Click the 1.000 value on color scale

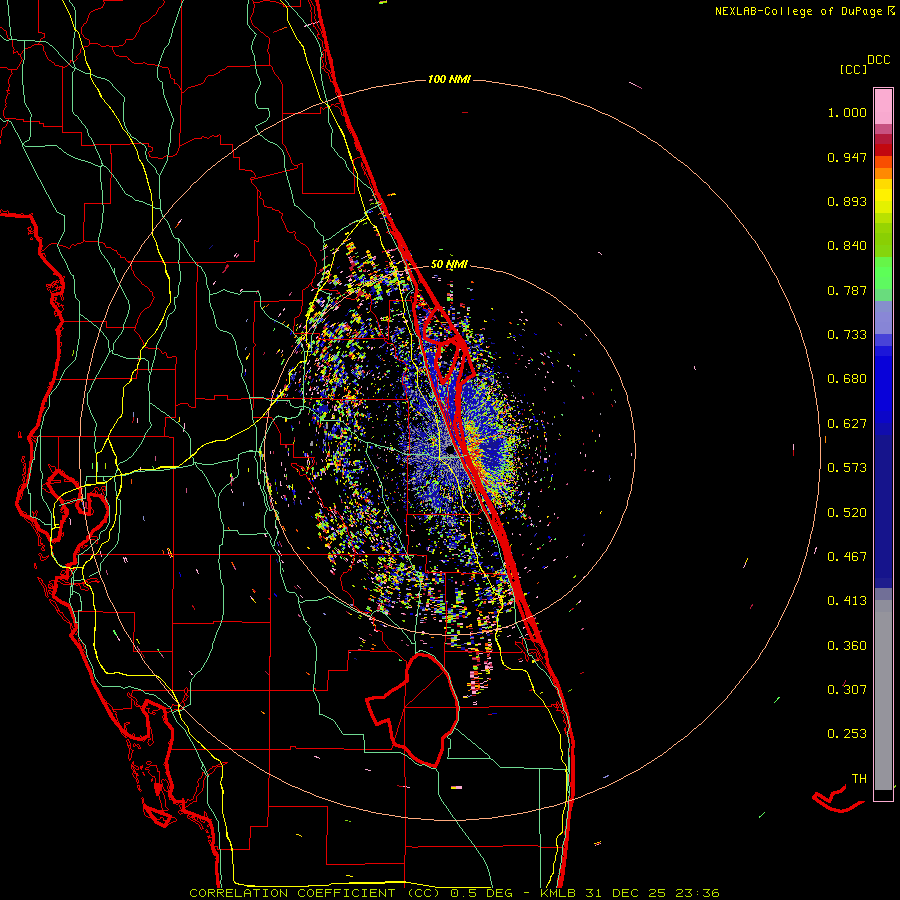[x=847, y=112]
